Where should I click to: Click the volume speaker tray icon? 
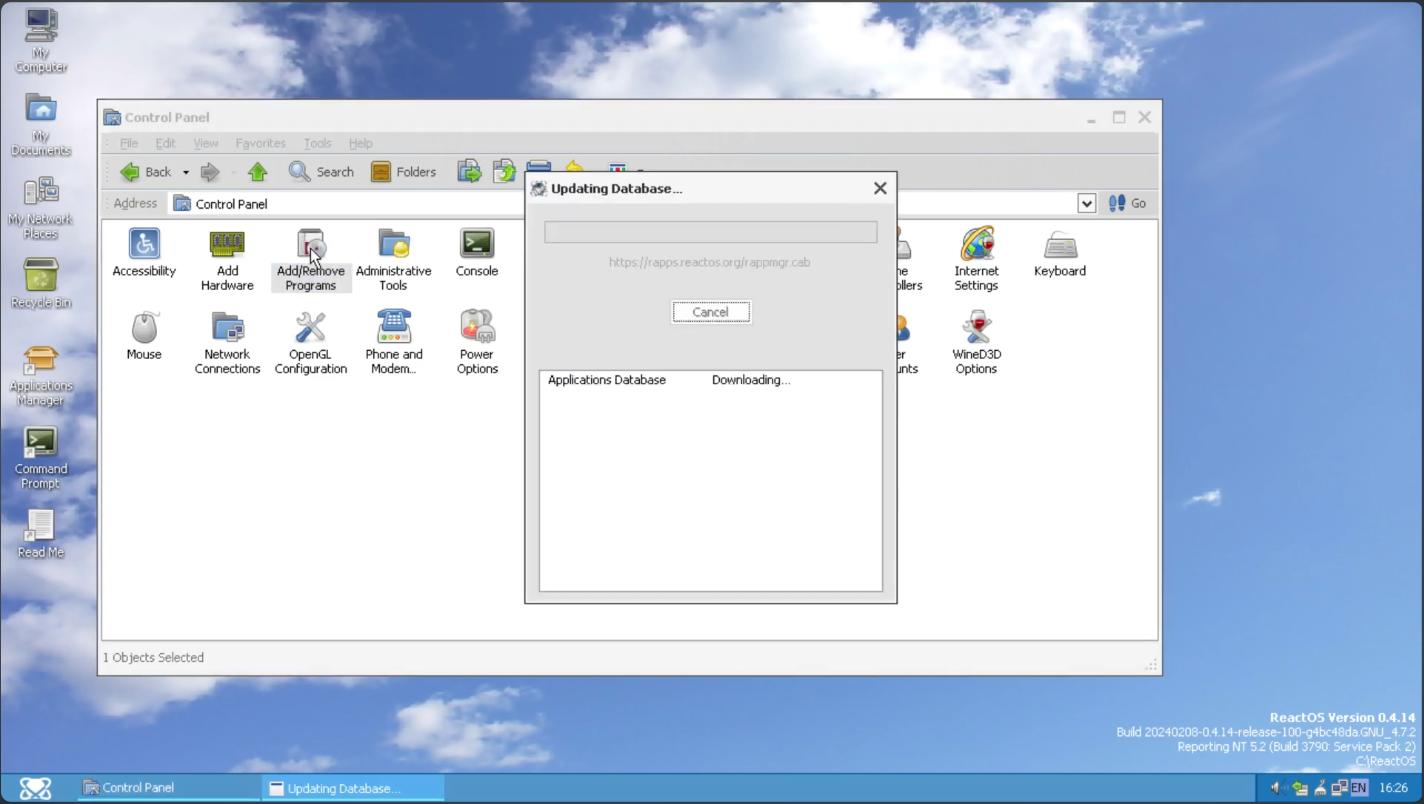[1277, 788]
